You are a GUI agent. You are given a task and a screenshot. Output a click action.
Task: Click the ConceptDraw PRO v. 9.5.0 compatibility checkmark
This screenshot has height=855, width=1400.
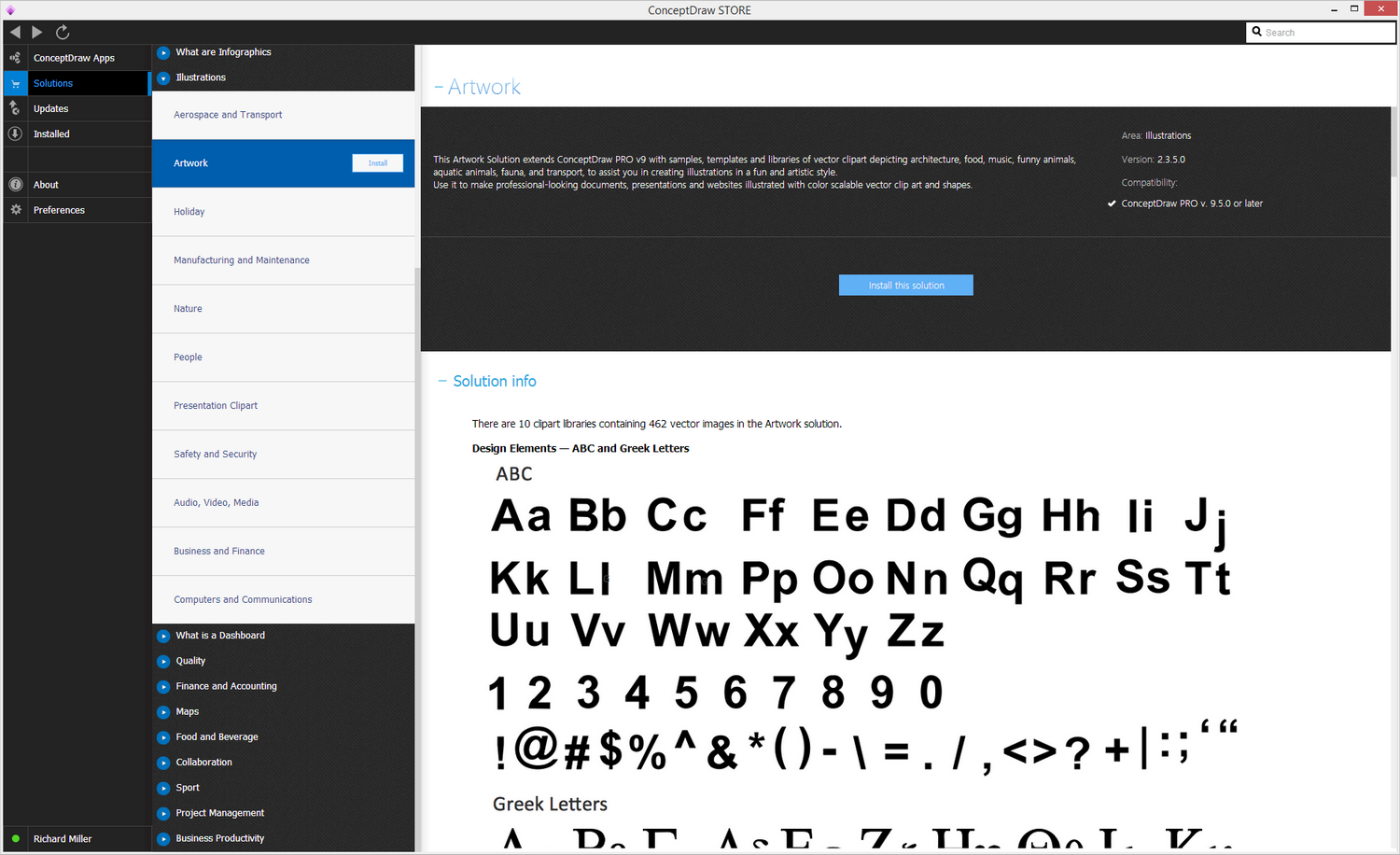(x=1112, y=203)
